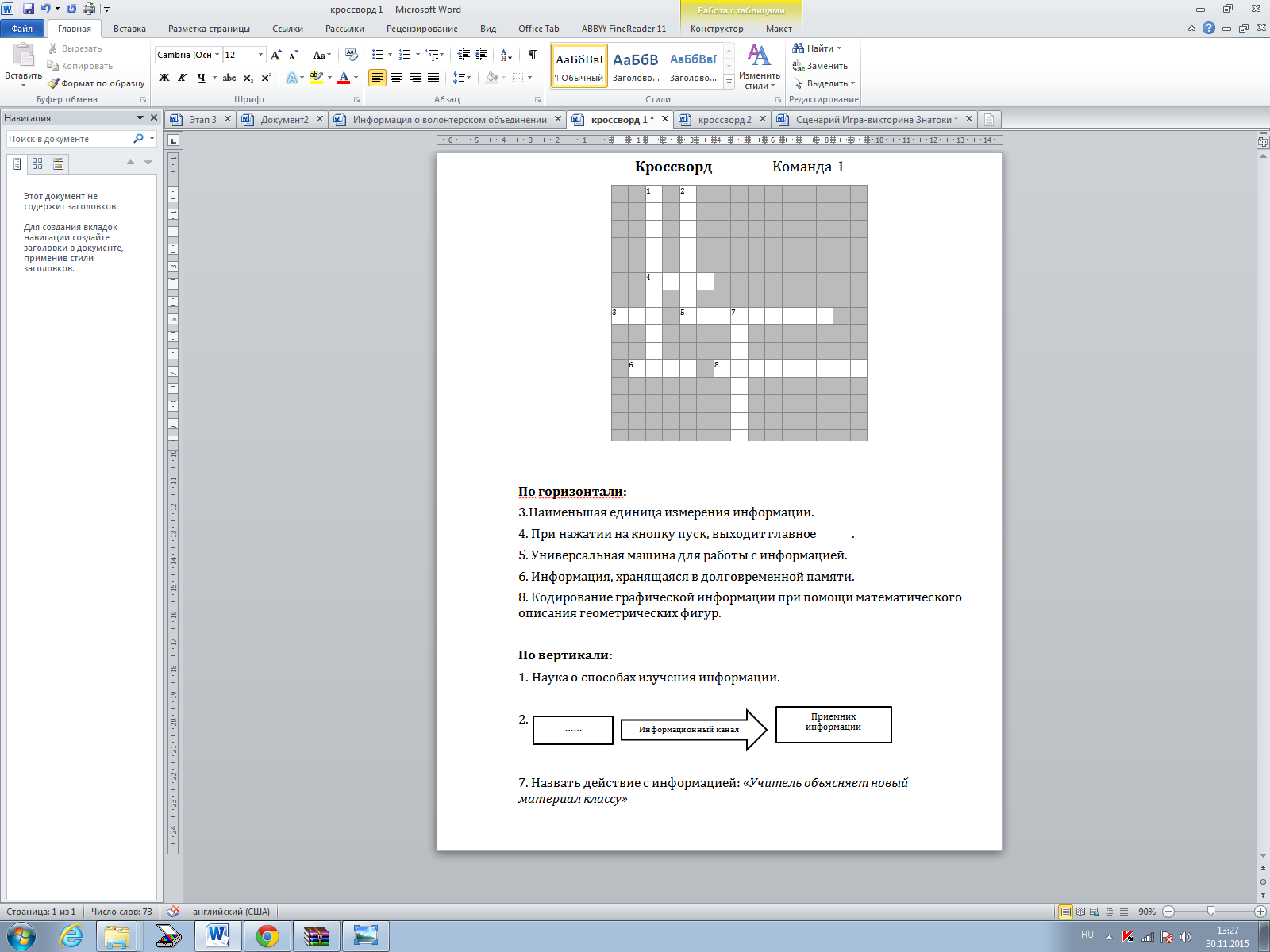The height and width of the screenshot is (952, 1270).
Task: Apply the Normal style
Action: pyautogui.click(x=579, y=66)
